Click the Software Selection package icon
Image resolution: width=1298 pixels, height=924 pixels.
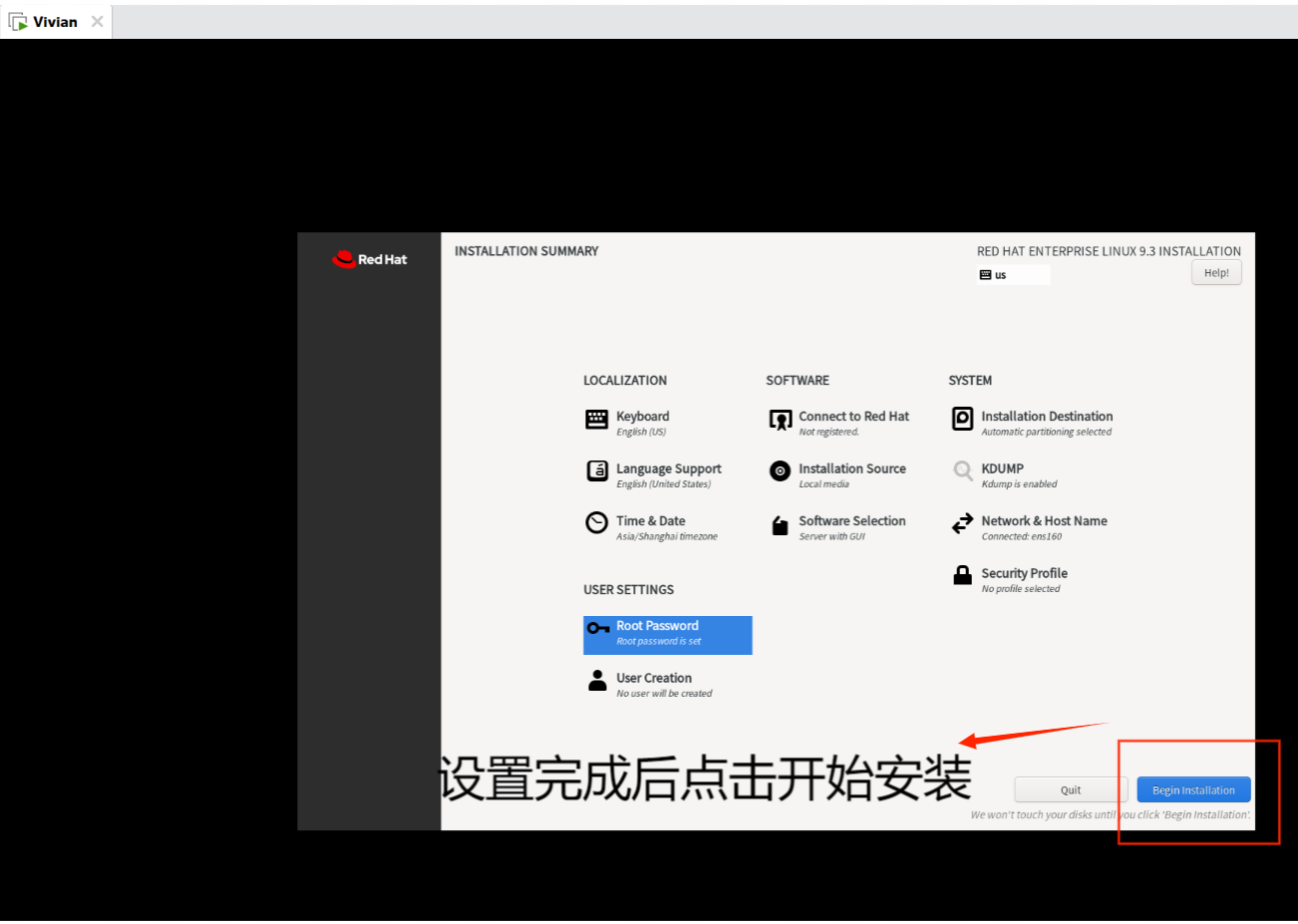[x=780, y=525]
